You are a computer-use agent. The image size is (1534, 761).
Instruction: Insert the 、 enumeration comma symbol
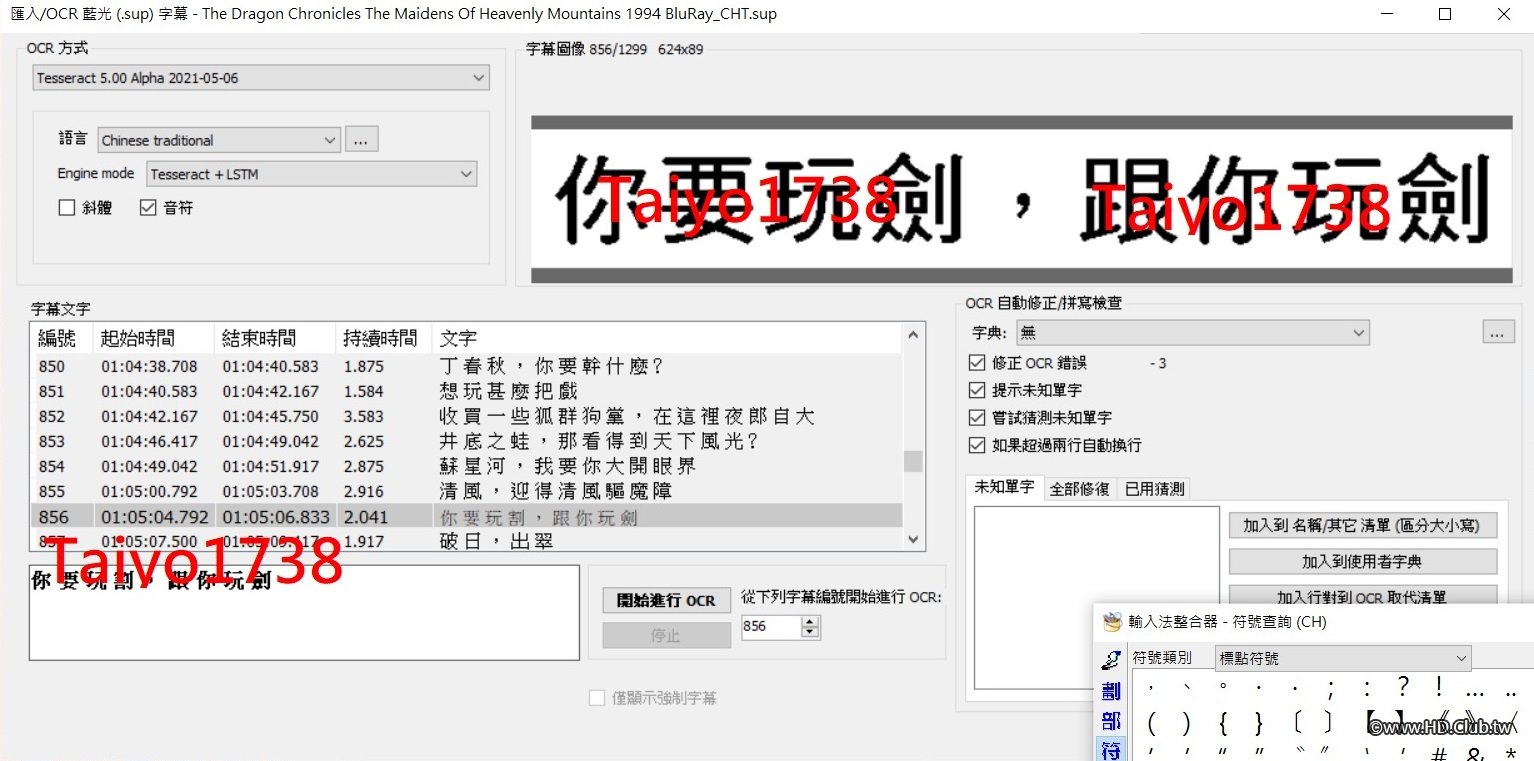[1187, 688]
